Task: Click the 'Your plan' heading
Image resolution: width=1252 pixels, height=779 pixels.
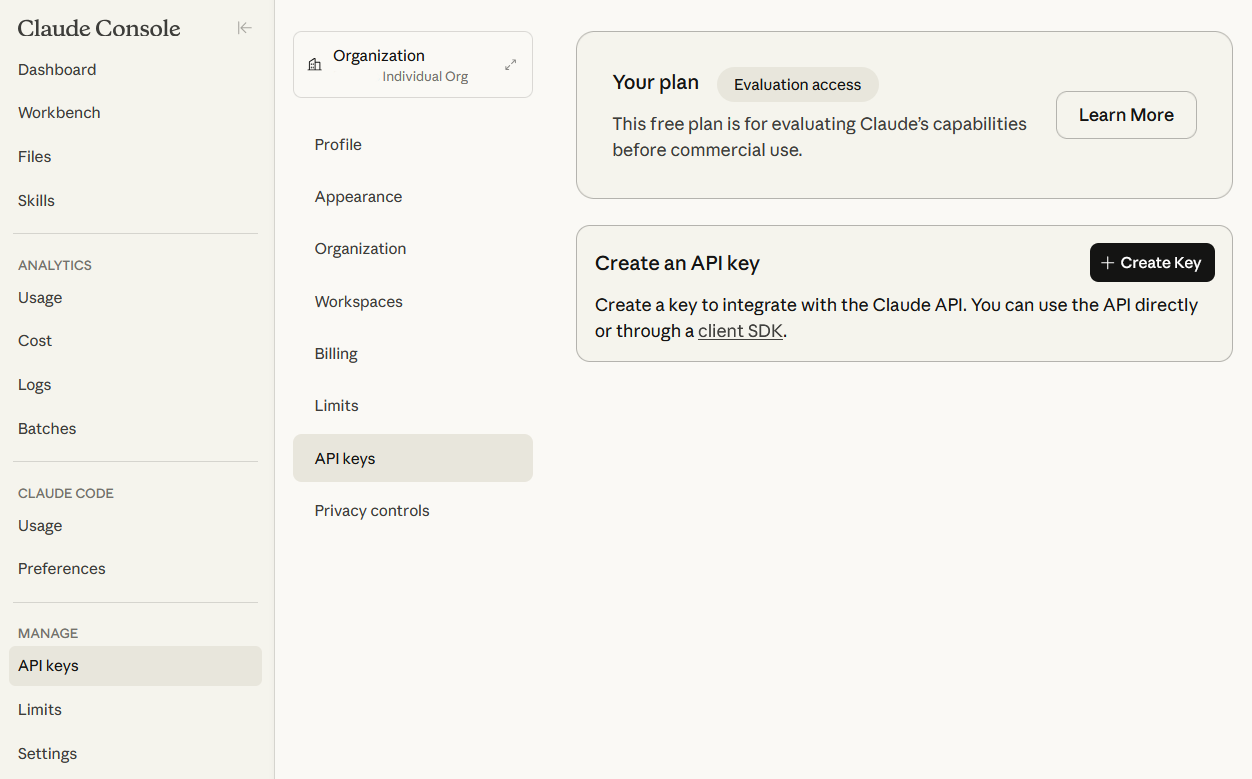Action: (656, 82)
